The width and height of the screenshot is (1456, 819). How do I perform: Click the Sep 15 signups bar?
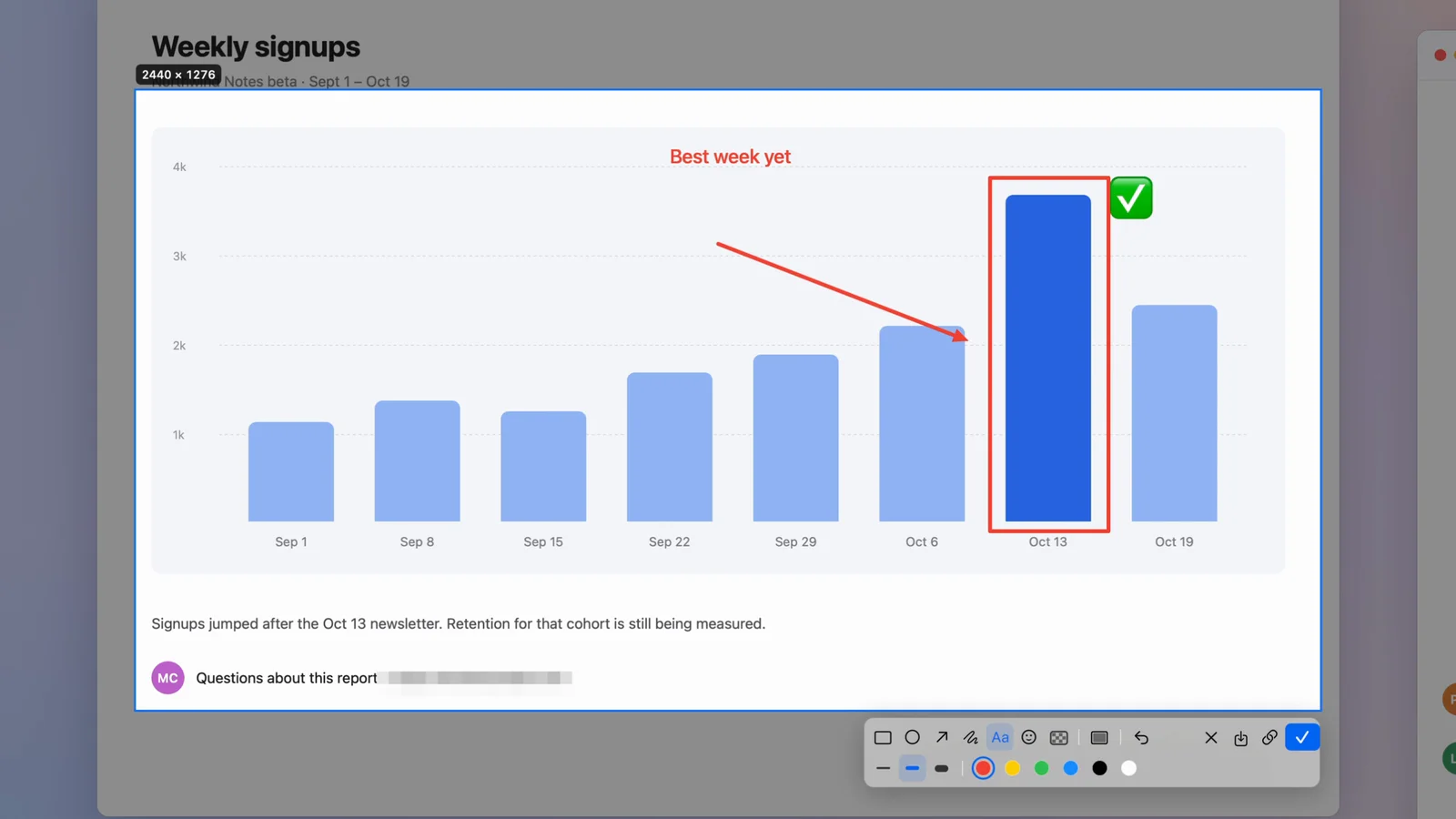[543, 467]
